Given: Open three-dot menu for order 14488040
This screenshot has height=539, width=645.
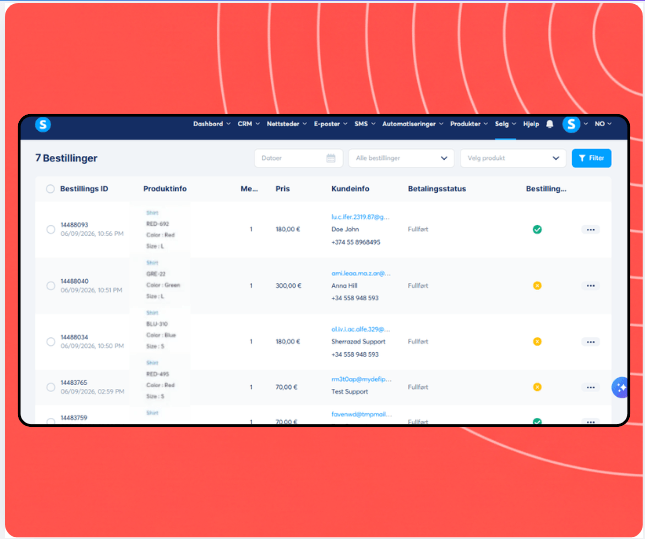Looking at the screenshot, I should [x=591, y=286].
